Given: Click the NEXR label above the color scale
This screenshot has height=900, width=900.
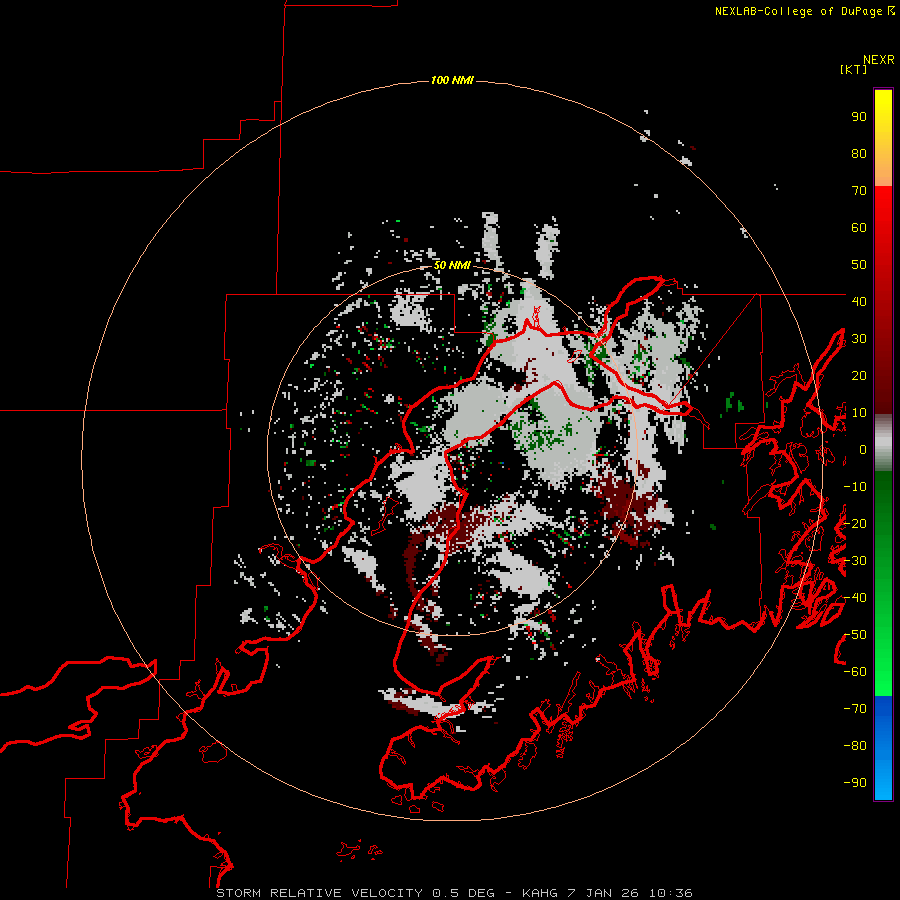Looking at the screenshot, I should click(879, 60).
